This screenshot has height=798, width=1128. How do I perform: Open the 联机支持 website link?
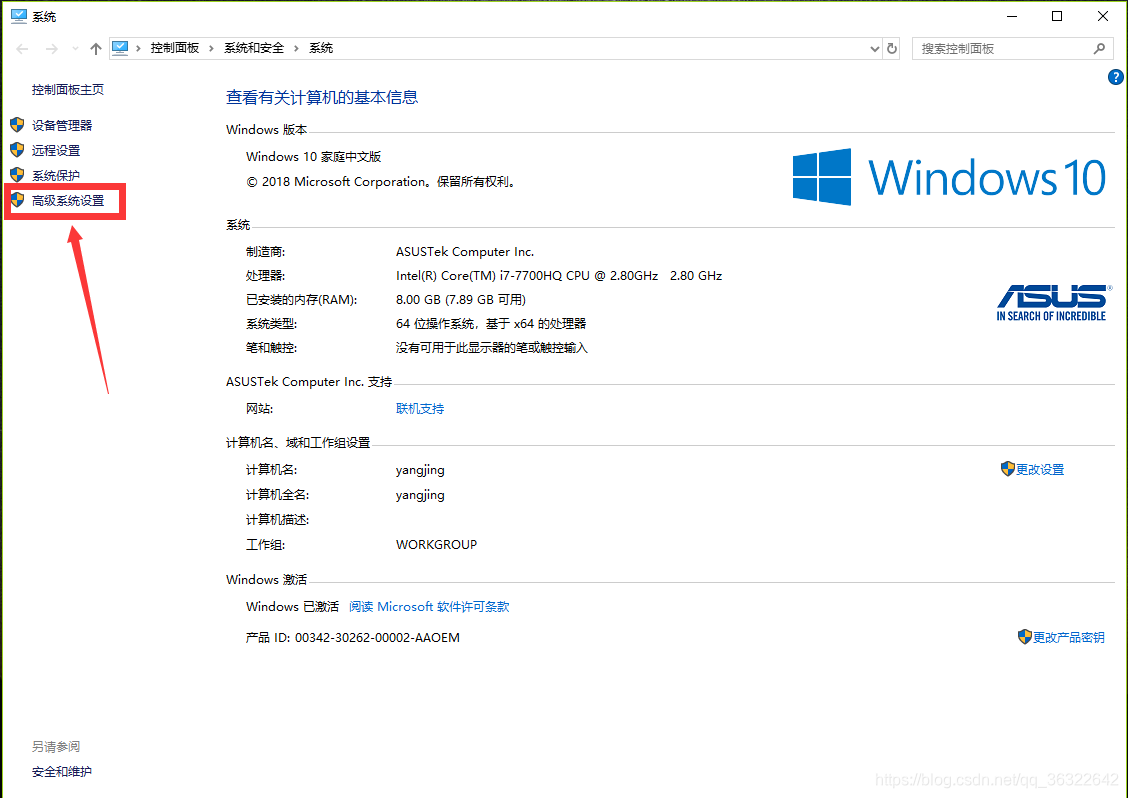tap(420, 409)
